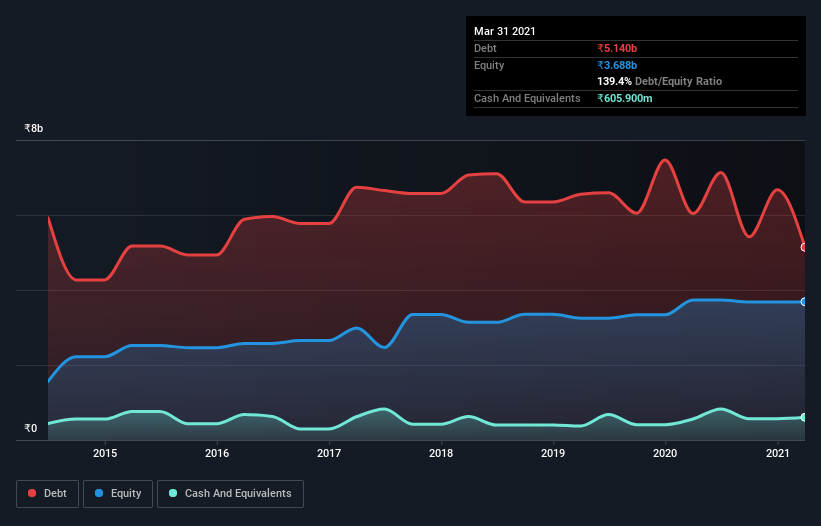Click the ₹5.140b debt value
The image size is (821, 526).
[617, 49]
